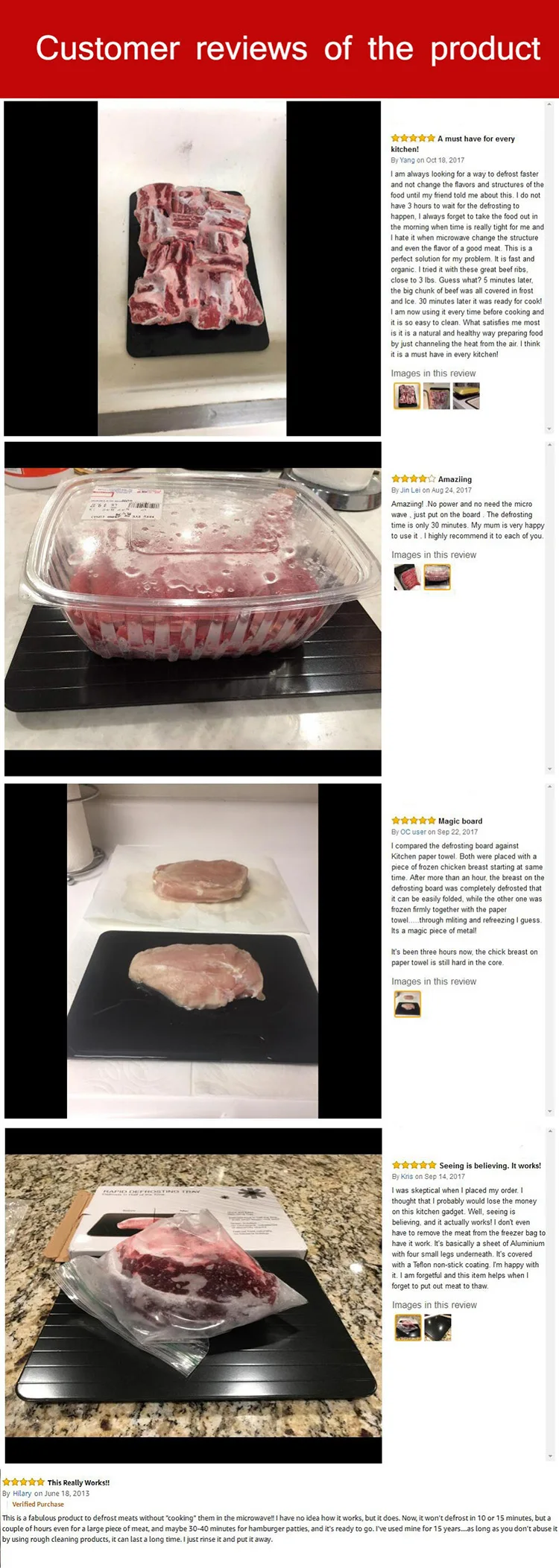Open first thumbnail in Jin Lei's review

(408, 578)
